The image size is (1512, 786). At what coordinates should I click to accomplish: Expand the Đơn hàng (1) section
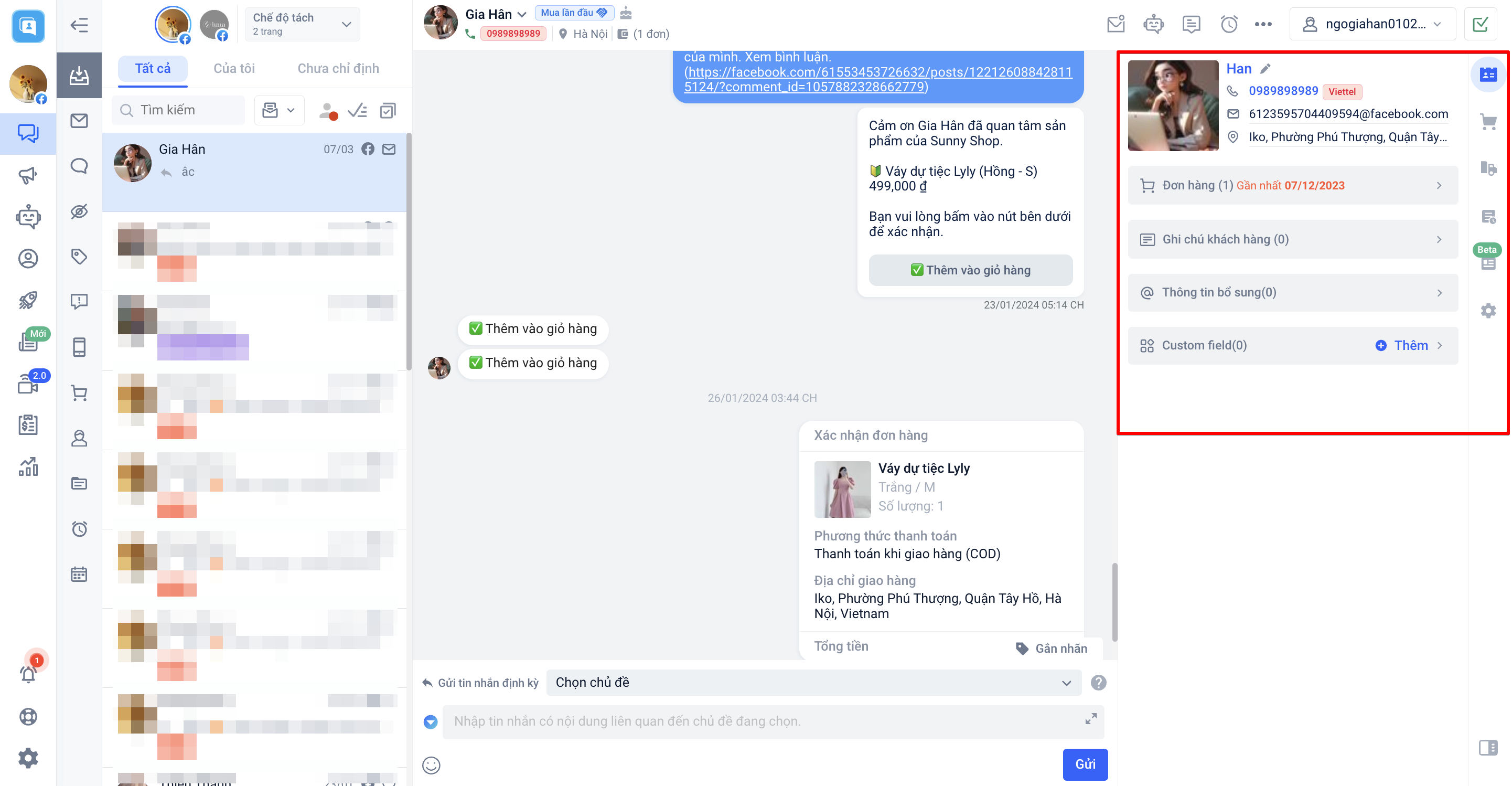click(1292, 186)
